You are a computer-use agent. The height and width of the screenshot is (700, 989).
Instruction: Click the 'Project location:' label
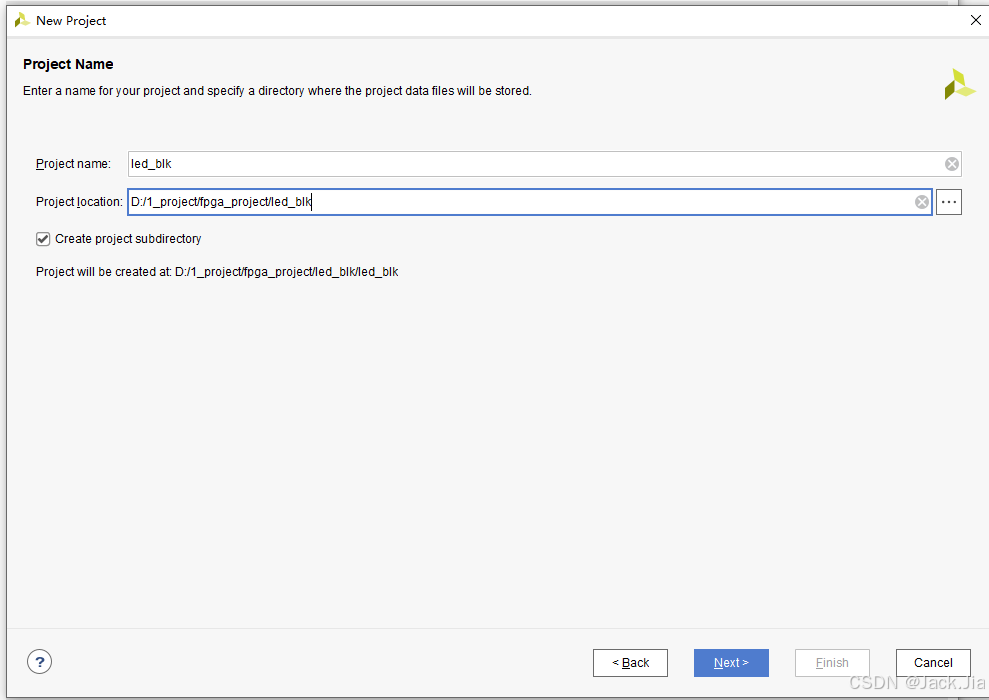point(79,202)
